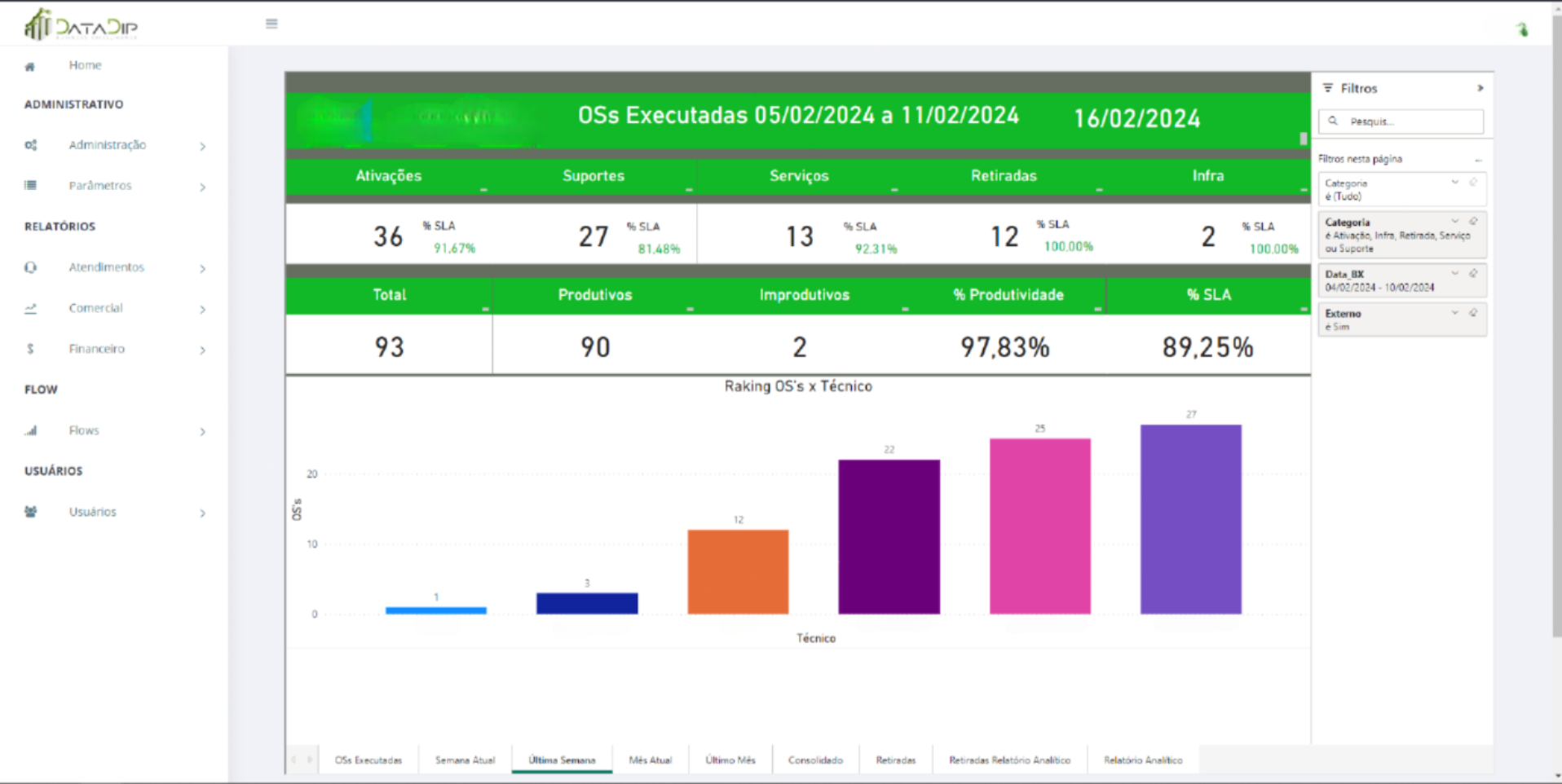Open the Mês Atual tab

tap(651, 760)
